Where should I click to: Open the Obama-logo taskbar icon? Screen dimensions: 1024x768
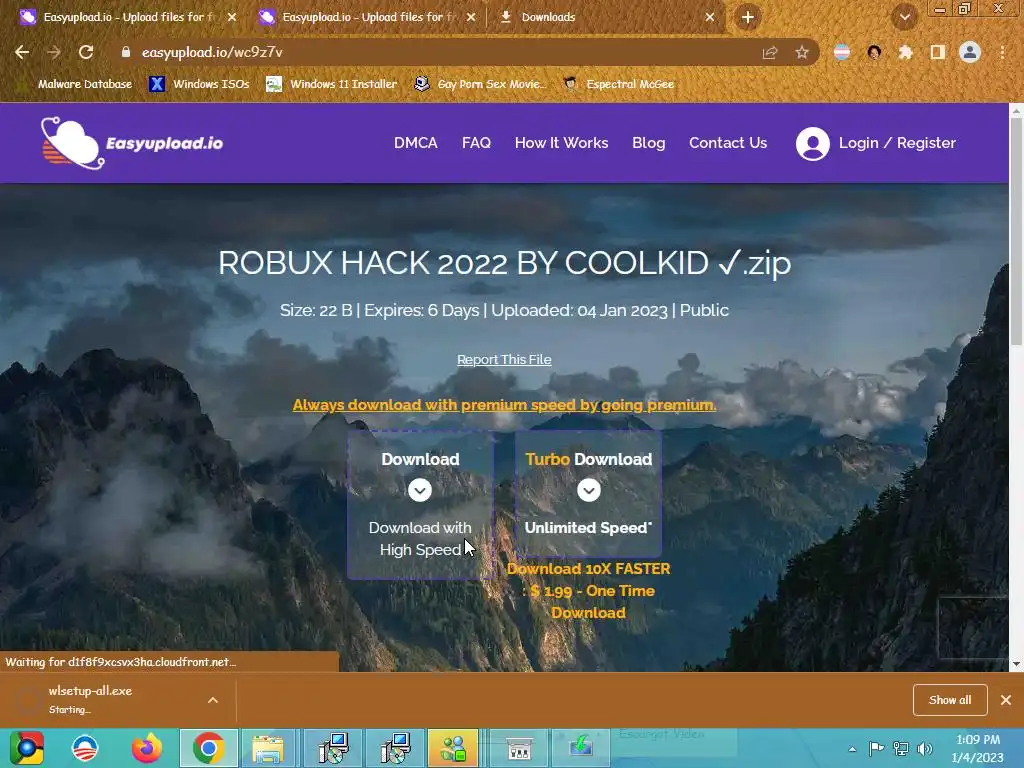(x=85, y=748)
